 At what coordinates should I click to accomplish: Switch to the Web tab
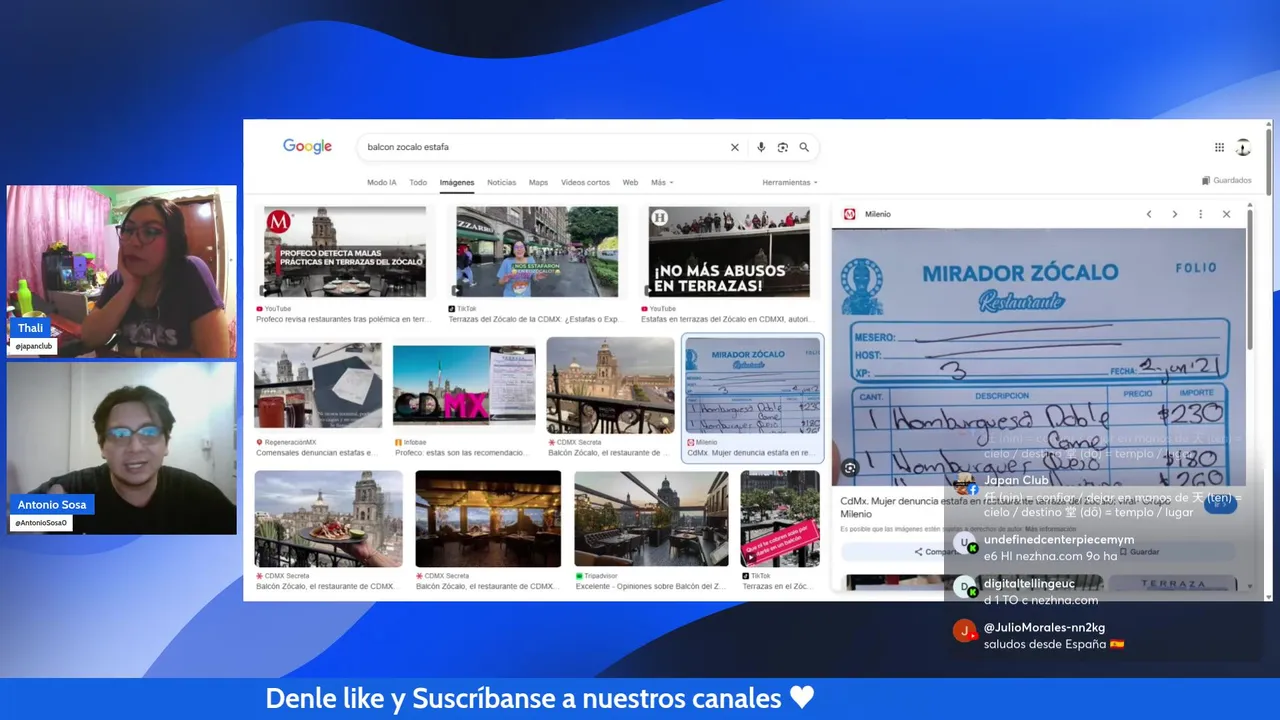click(630, 182)
